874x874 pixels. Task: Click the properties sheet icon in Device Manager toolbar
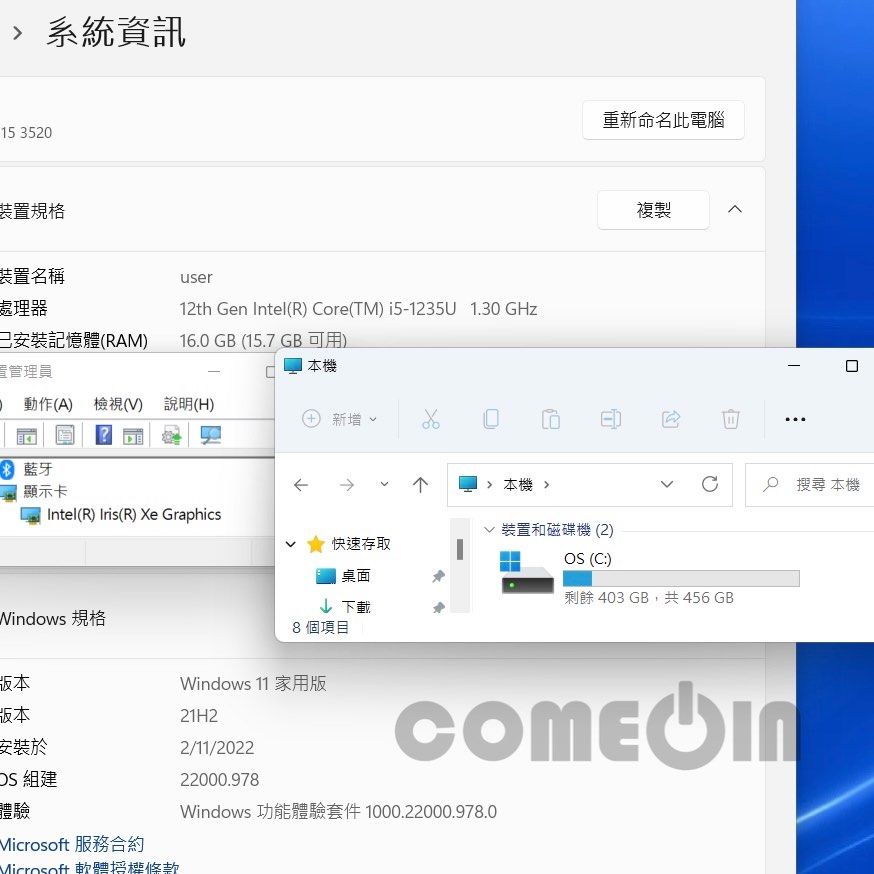[x=65, y=435]
